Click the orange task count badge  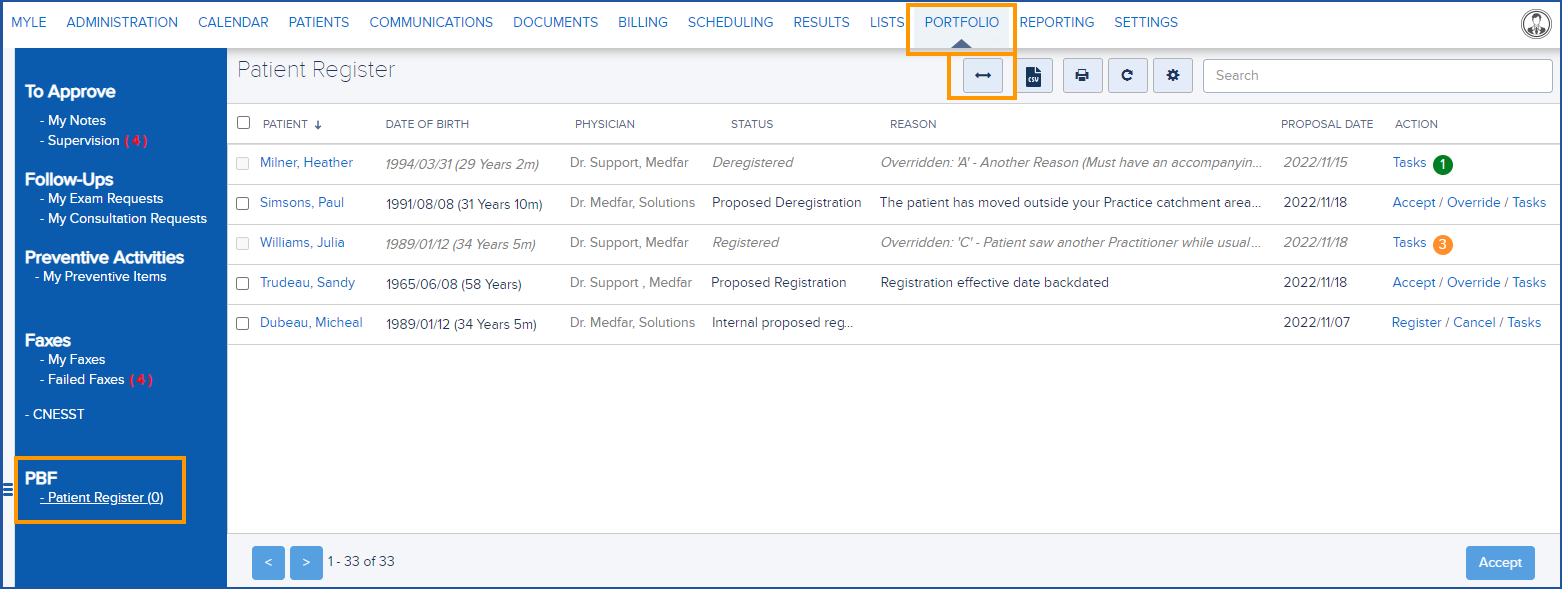coord(1441,243)
